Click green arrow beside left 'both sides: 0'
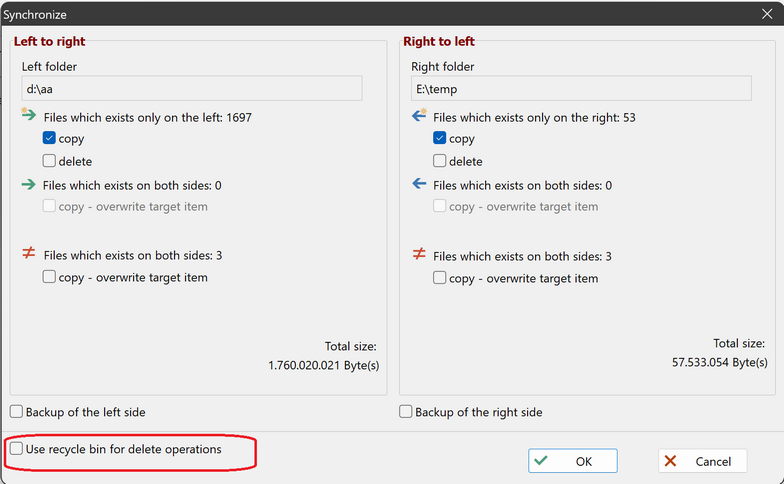The width and height of the screenshot is (784, 484). [29, 185]
